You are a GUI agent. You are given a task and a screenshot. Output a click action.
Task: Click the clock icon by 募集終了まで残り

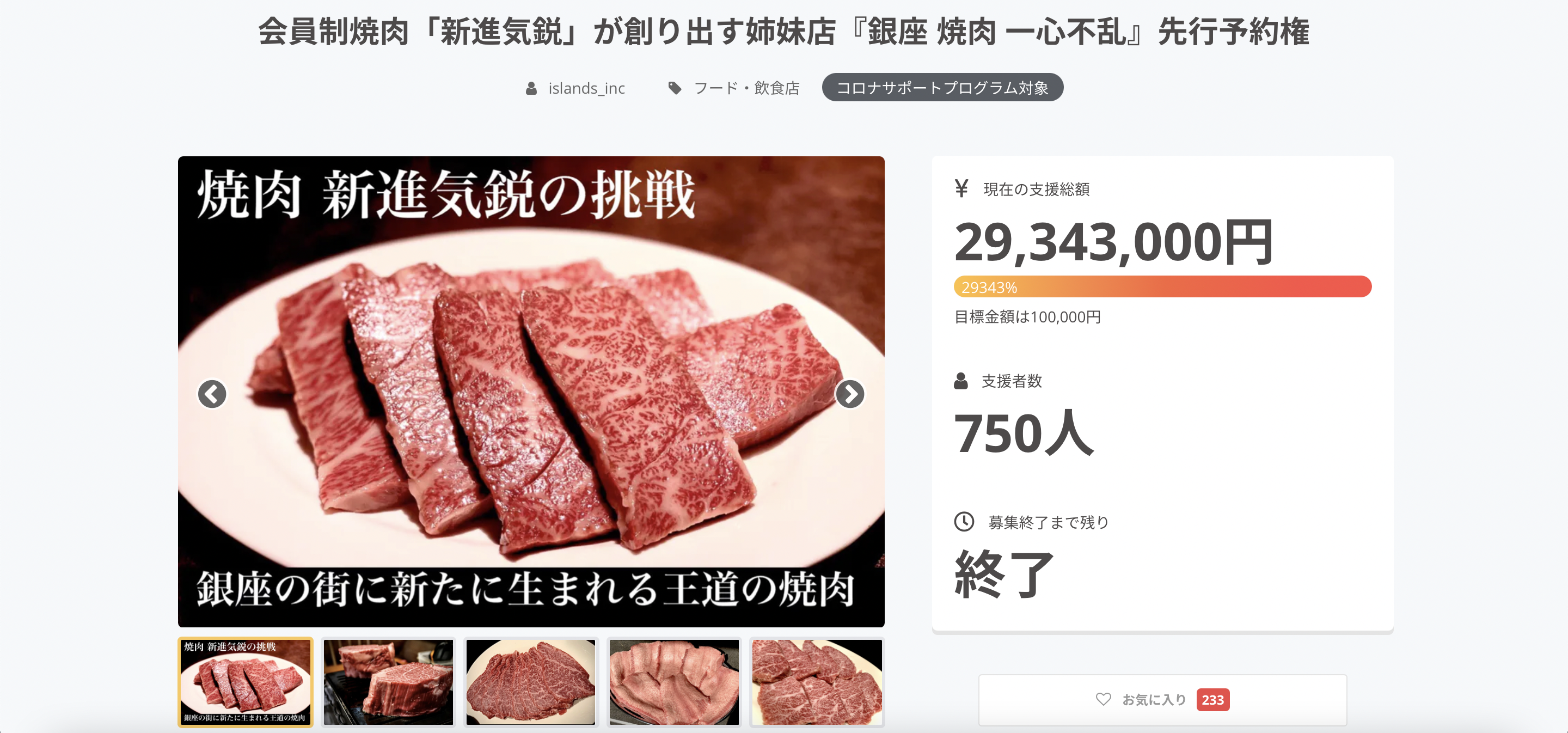coord(964,522)
